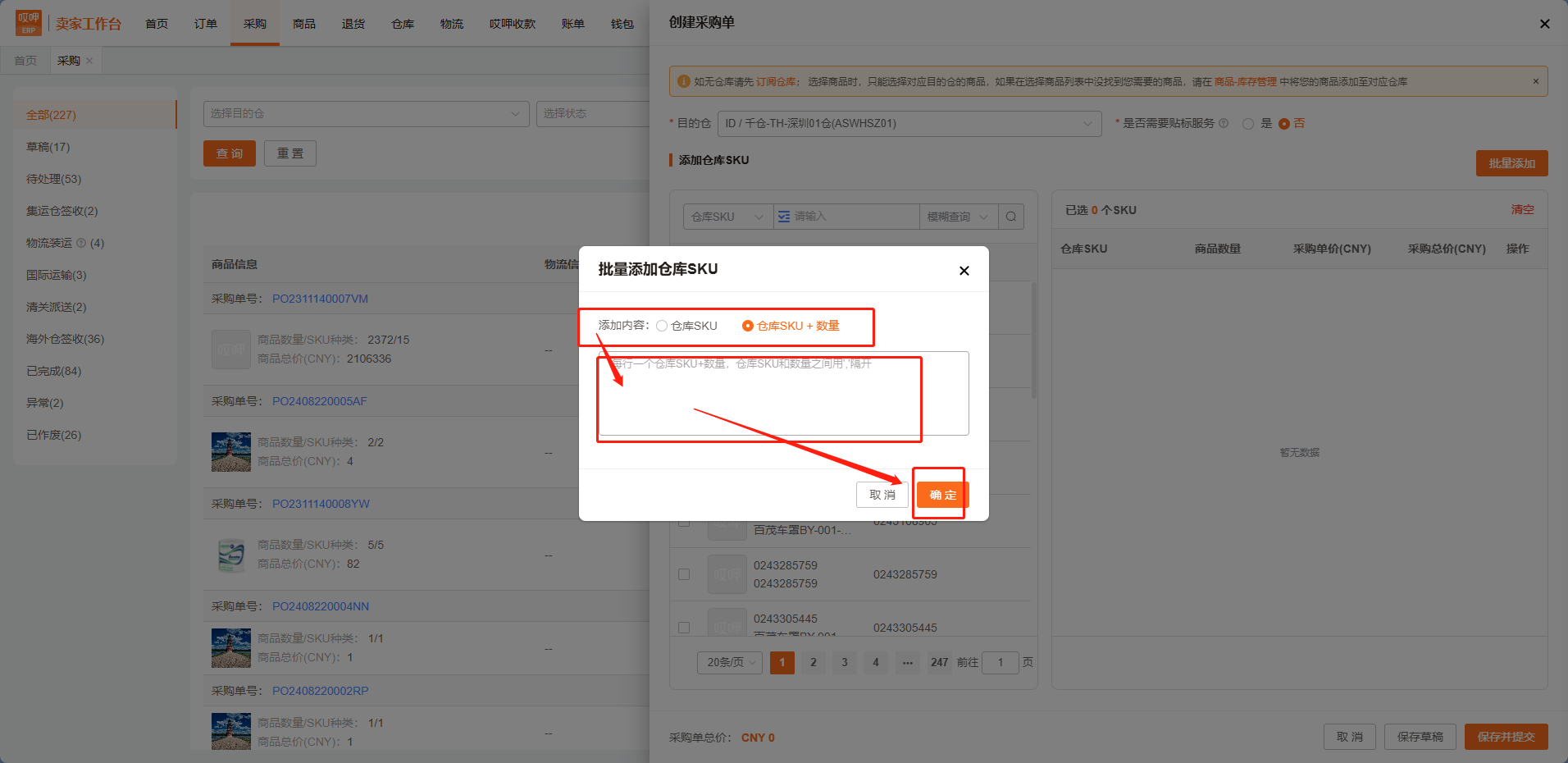The image size is (1568, 763).
Task: Go to page 2 of SKU list
Action: coord(814,662)
